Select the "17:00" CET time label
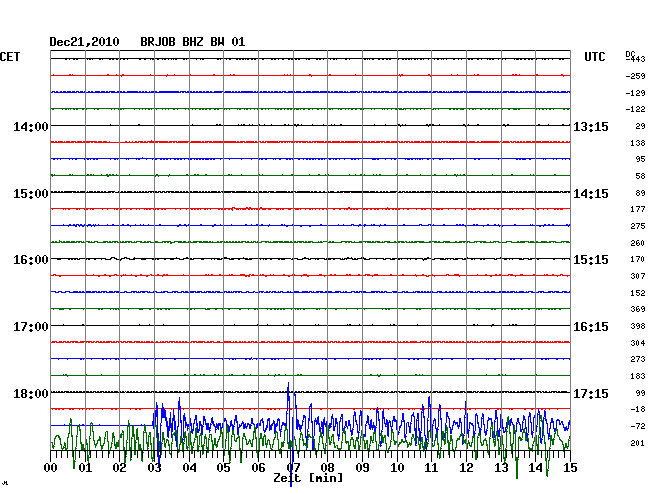Image resolution: width=650 pixels, height=494 pixels. (31, 327)
